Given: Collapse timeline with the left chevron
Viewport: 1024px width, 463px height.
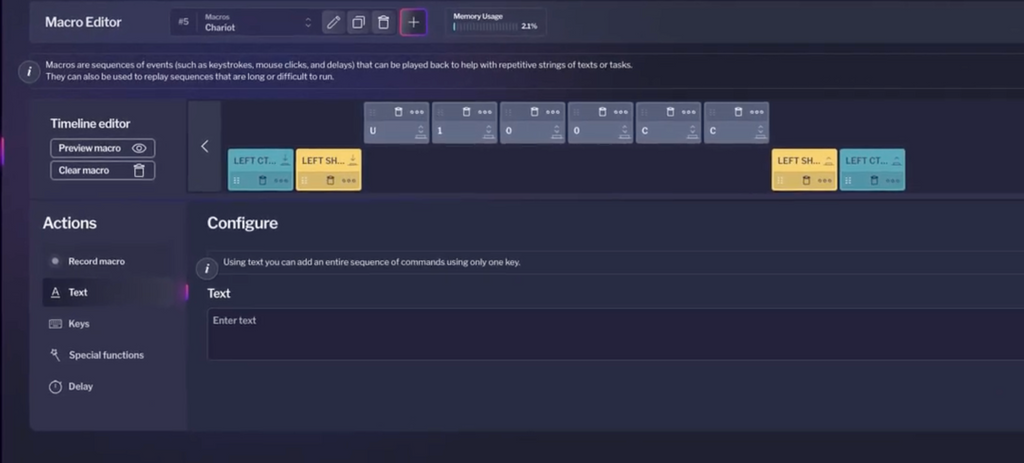Looking at the screenshot, I should click(204, 146).
